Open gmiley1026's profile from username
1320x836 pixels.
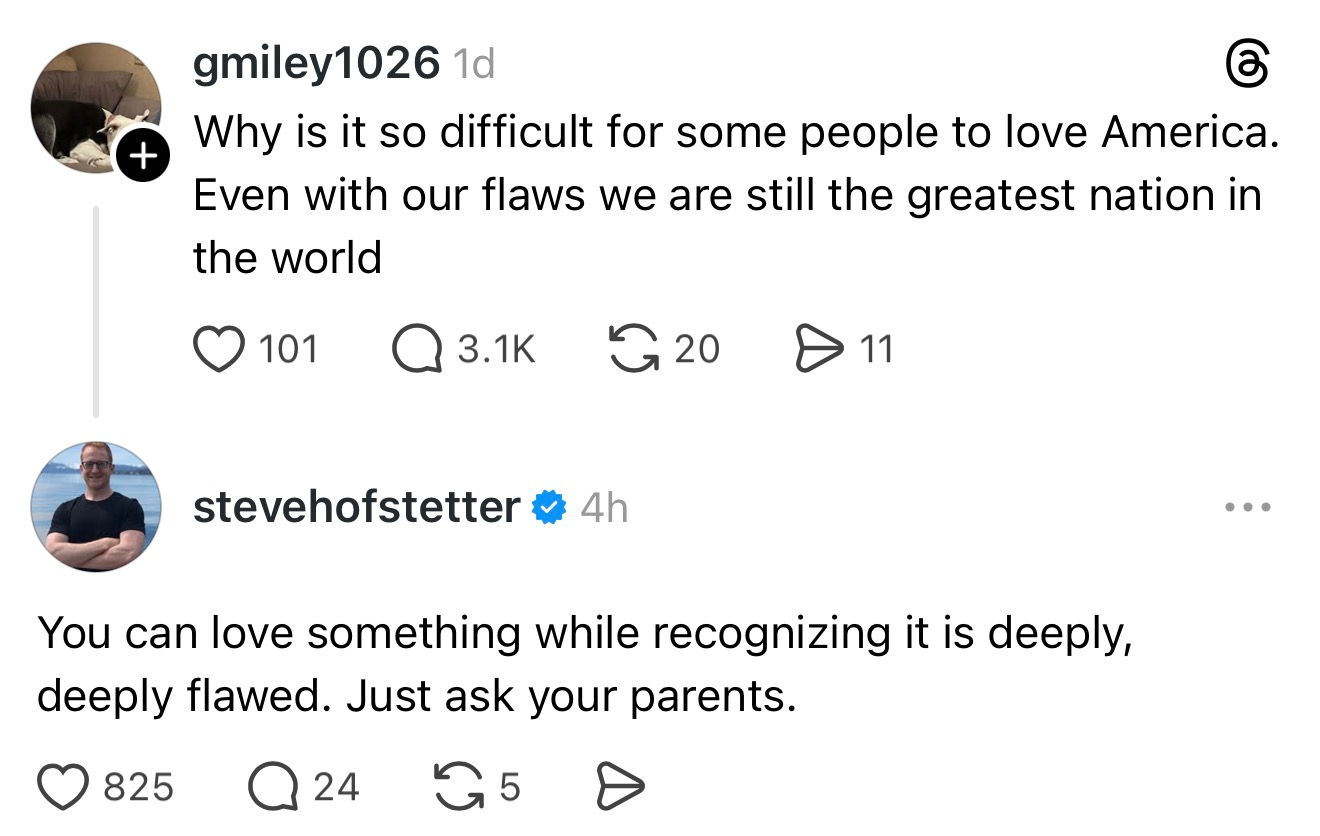tap(315, 65)
